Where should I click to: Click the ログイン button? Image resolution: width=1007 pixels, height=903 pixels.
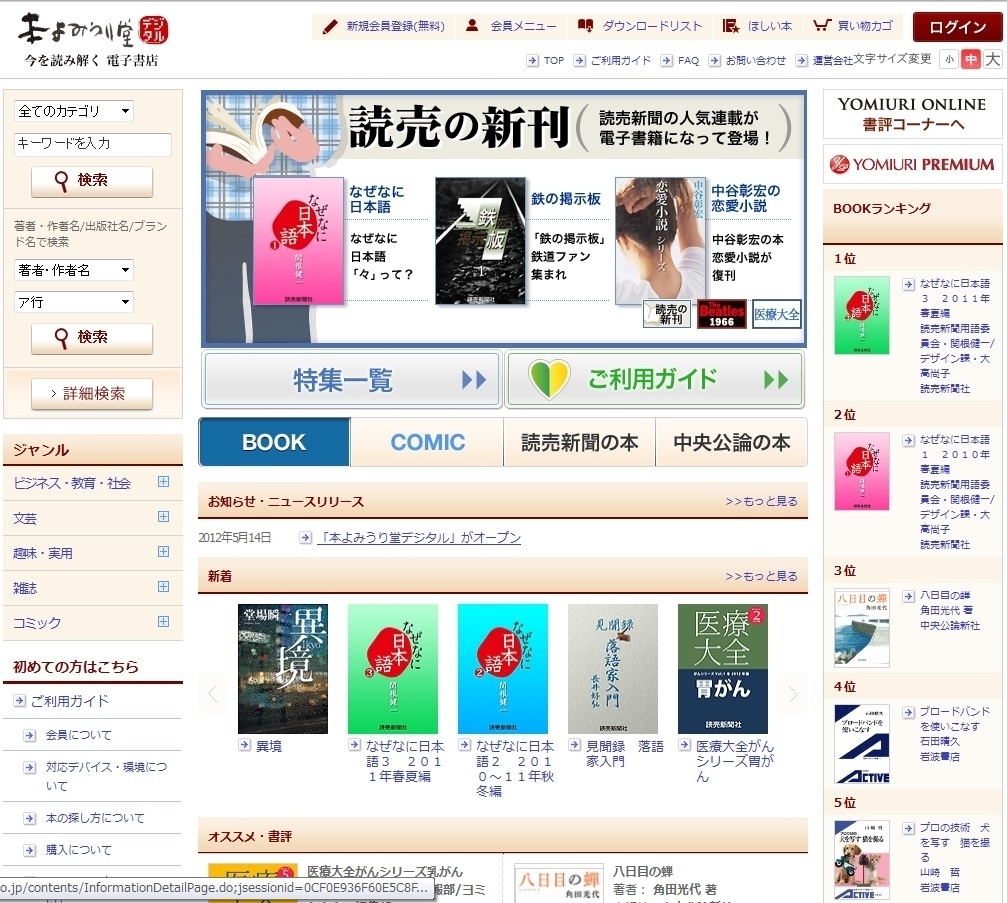click(x=958, y=27)
